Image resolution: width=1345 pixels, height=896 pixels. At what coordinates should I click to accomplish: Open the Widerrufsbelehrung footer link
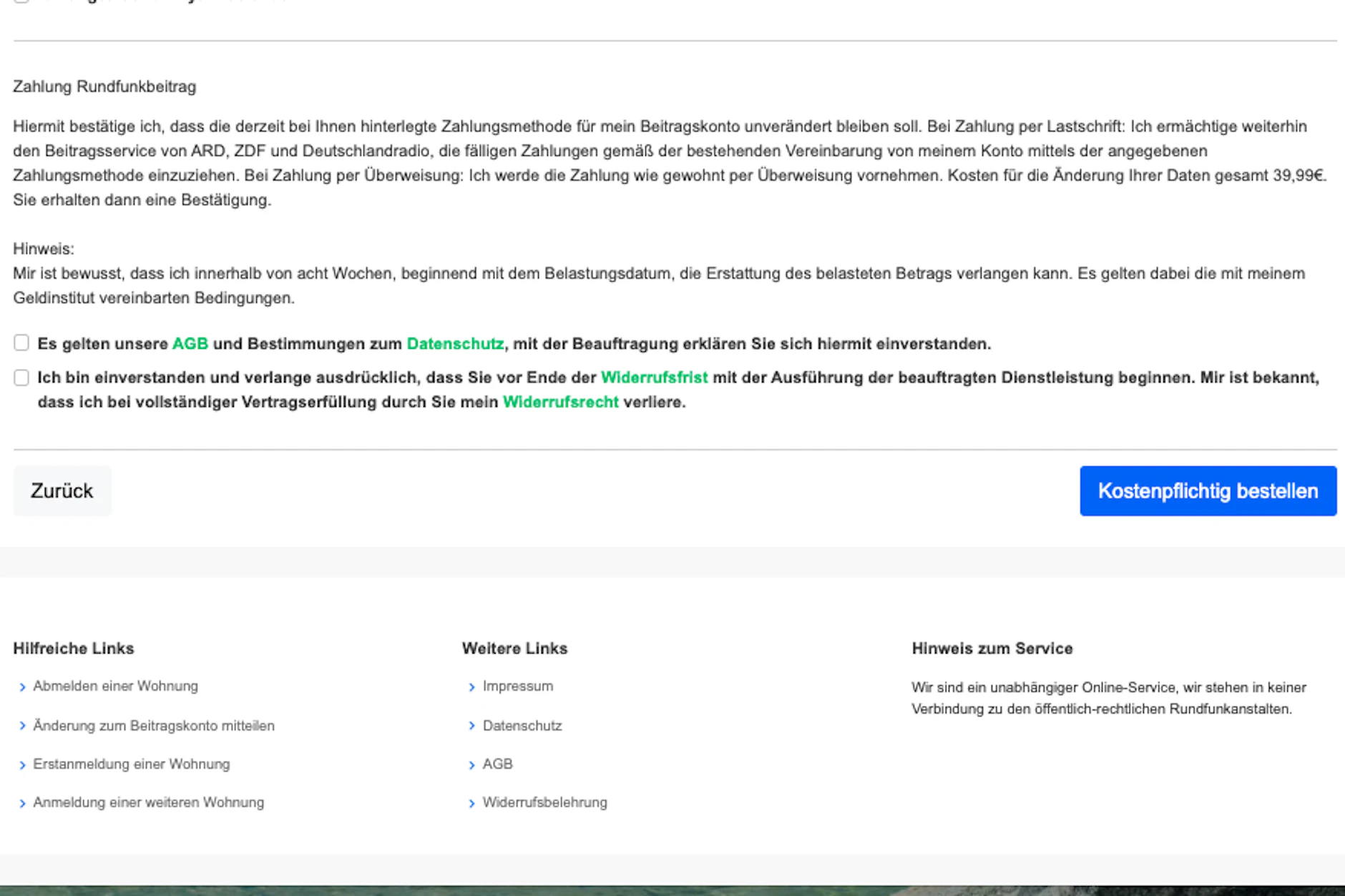click(x=544, y=802)
